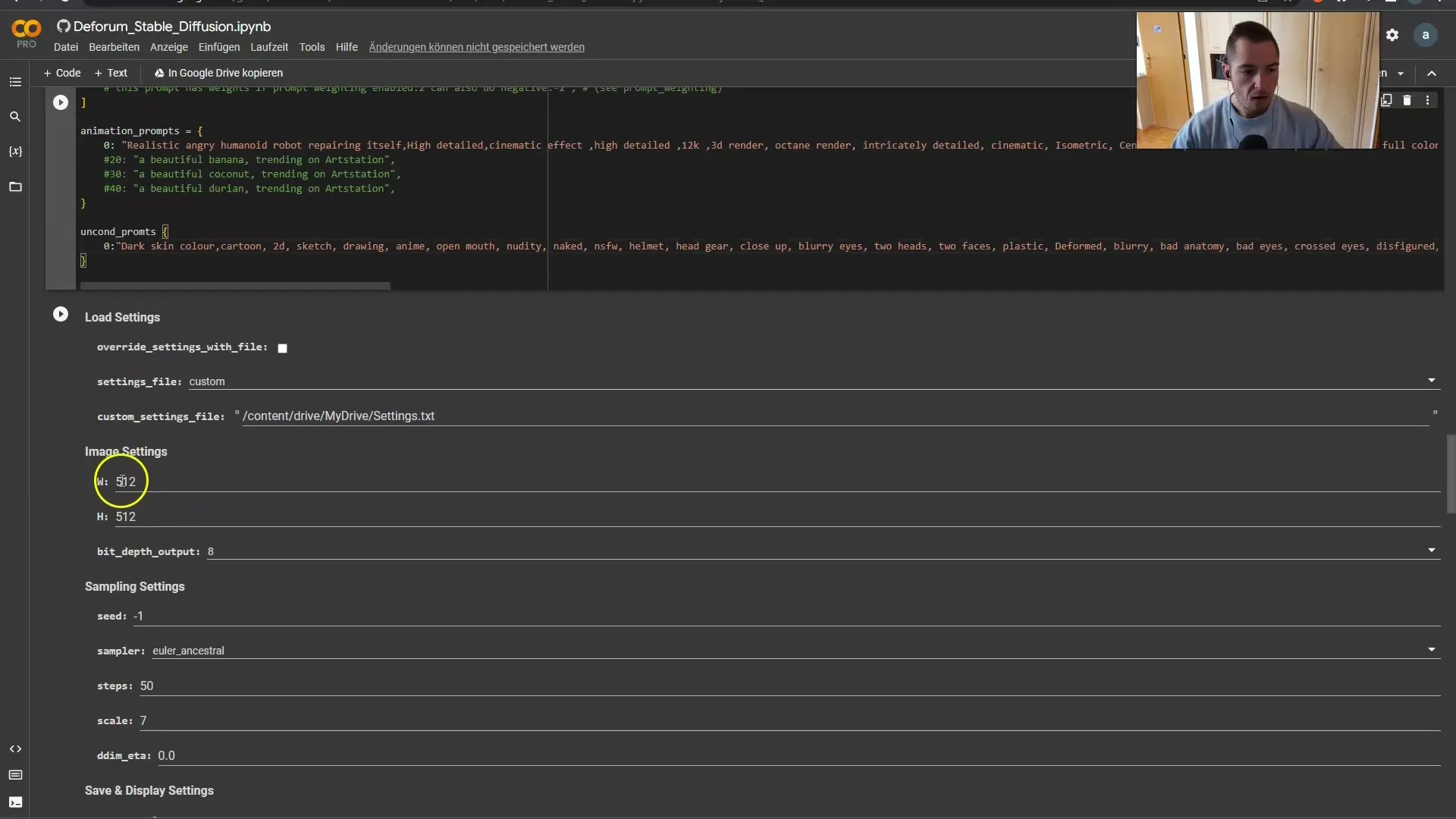The height and width of the screenshot is (819, 1456).
Task: Collapse the header with the up chevron
Action: [x=1432, y=74]
